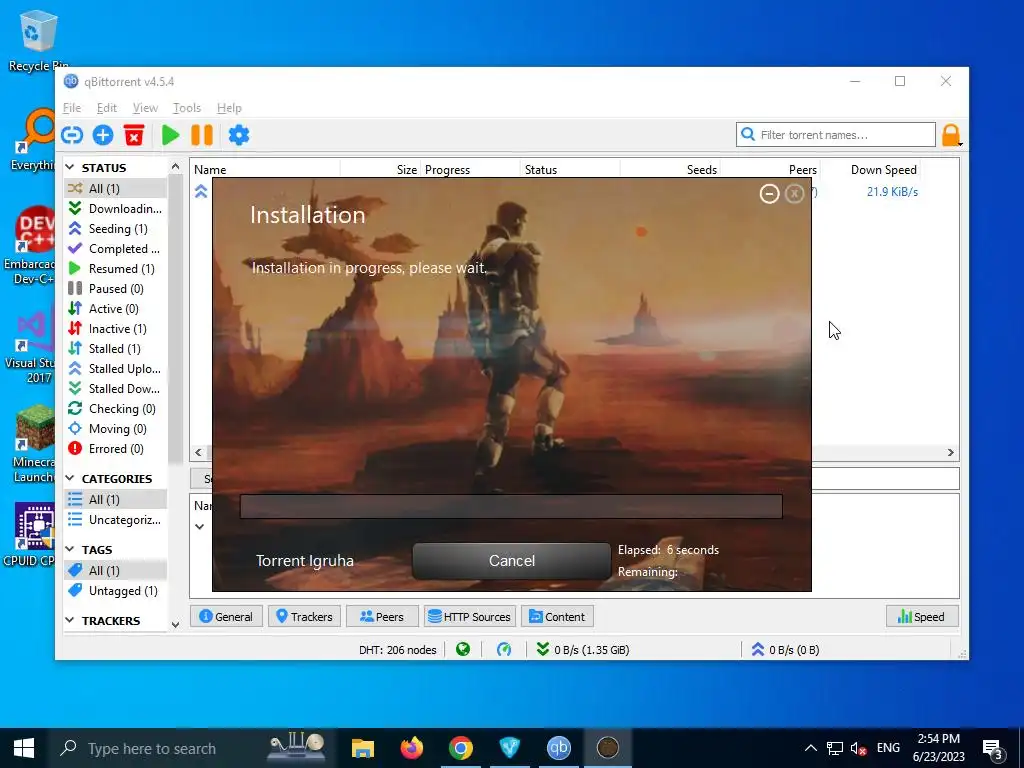The width and height of the screenshot is (1024, 768).
Task: Collapse the TRACKERS section
Action: pyautogui.click(x=70, y=620)
